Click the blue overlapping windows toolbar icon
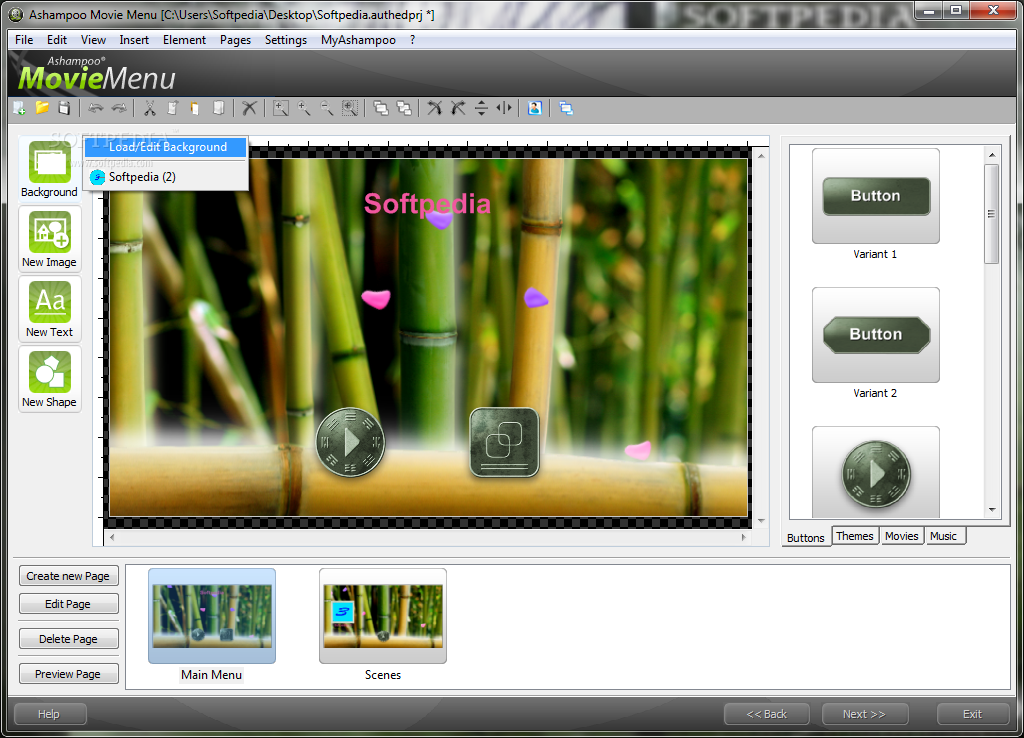1024x738 pixels. coord(566,108)
